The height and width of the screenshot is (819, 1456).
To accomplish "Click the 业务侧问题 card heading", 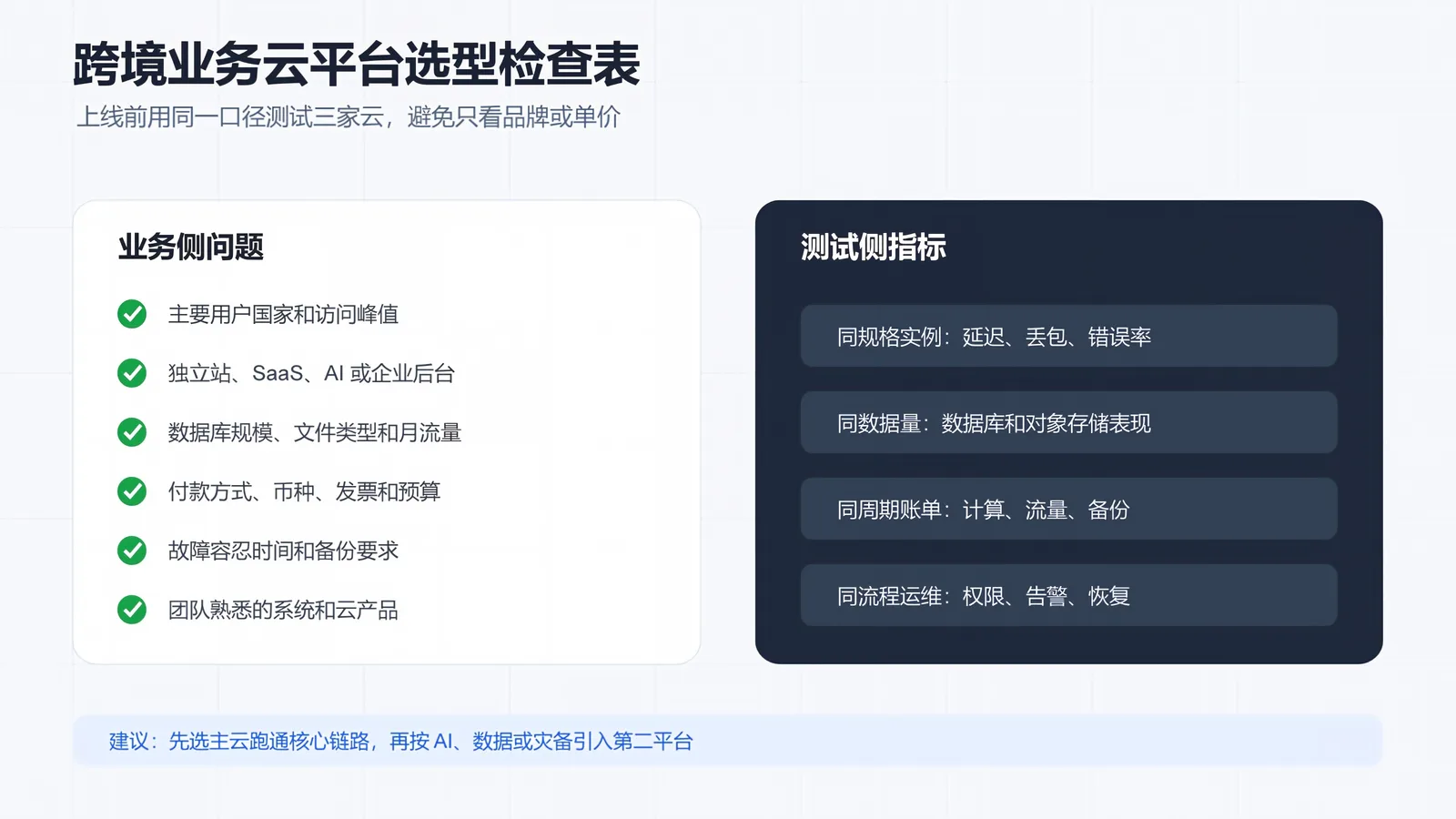I will point(191,247).
